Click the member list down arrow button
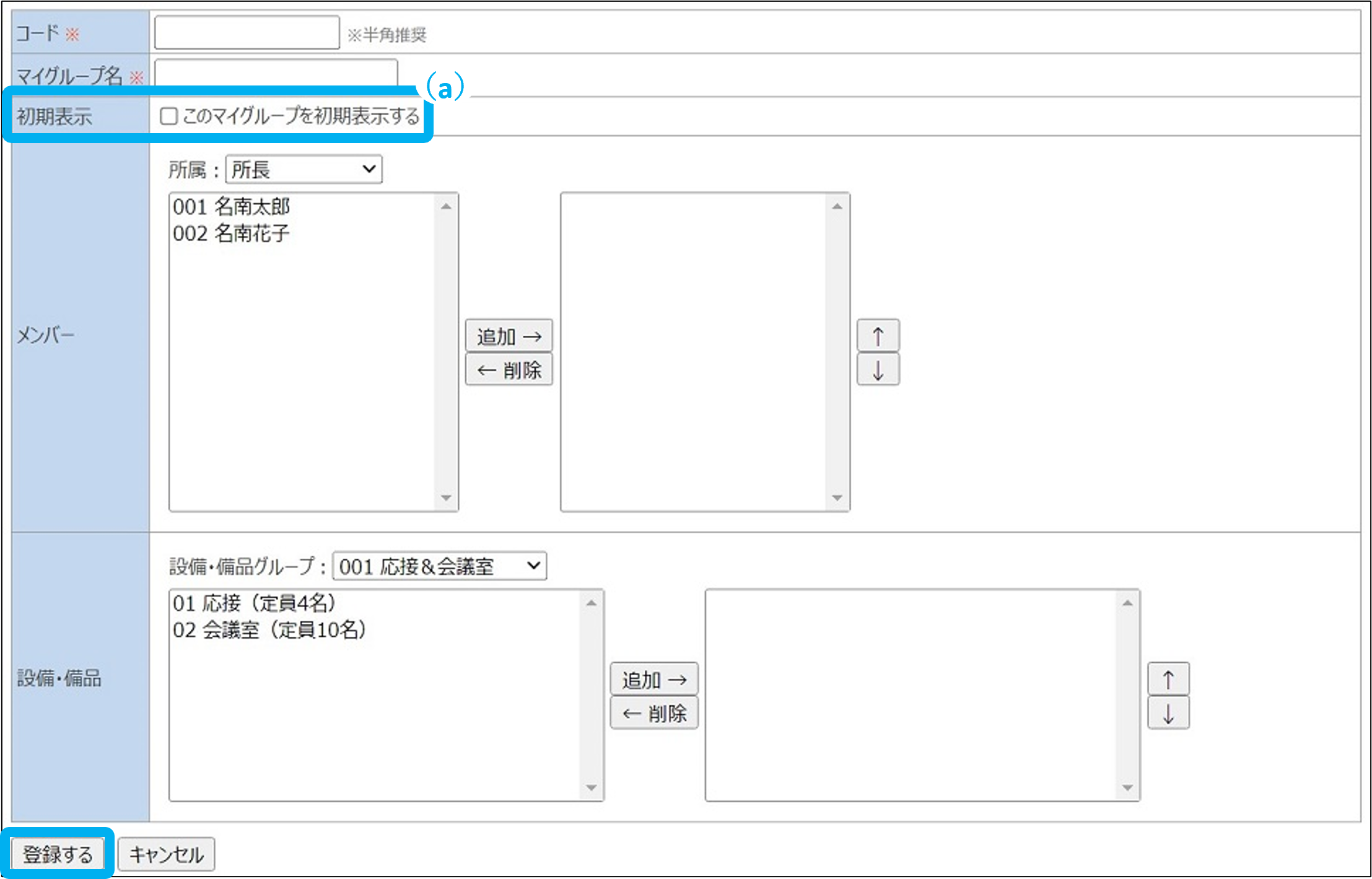 click(878, 370)
